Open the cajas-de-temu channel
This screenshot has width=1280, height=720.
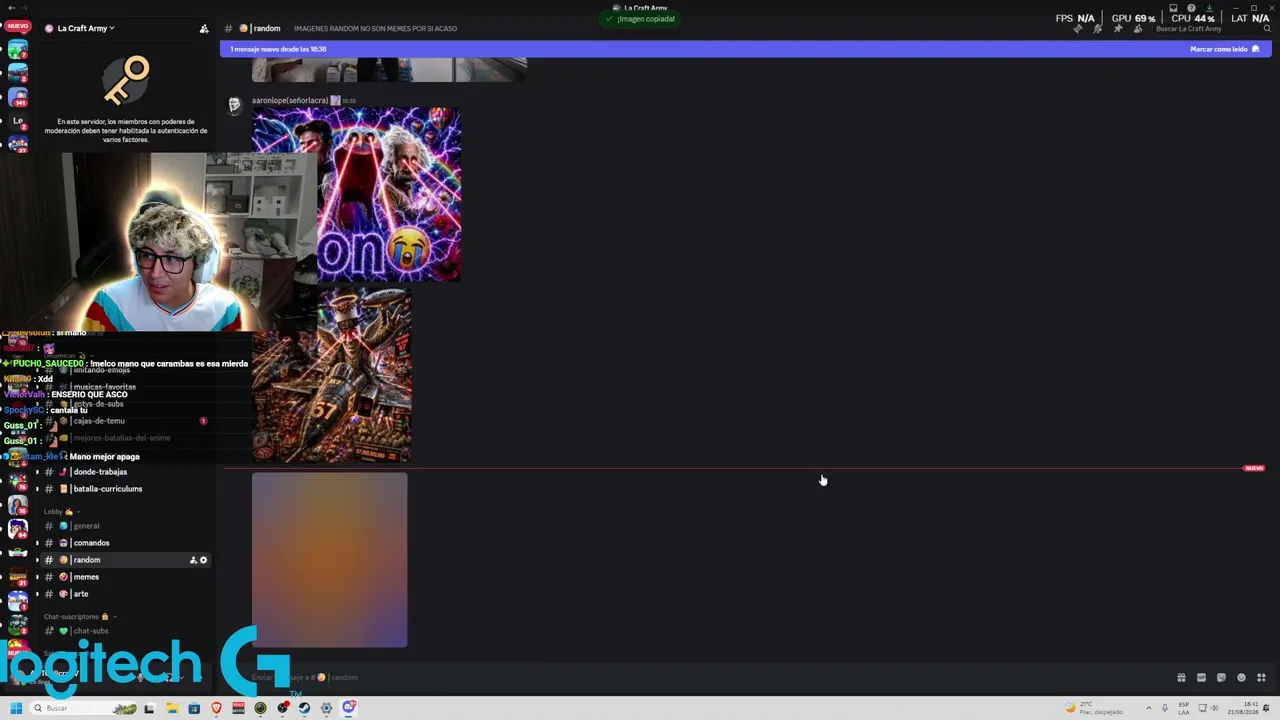(x=98, y=421)
